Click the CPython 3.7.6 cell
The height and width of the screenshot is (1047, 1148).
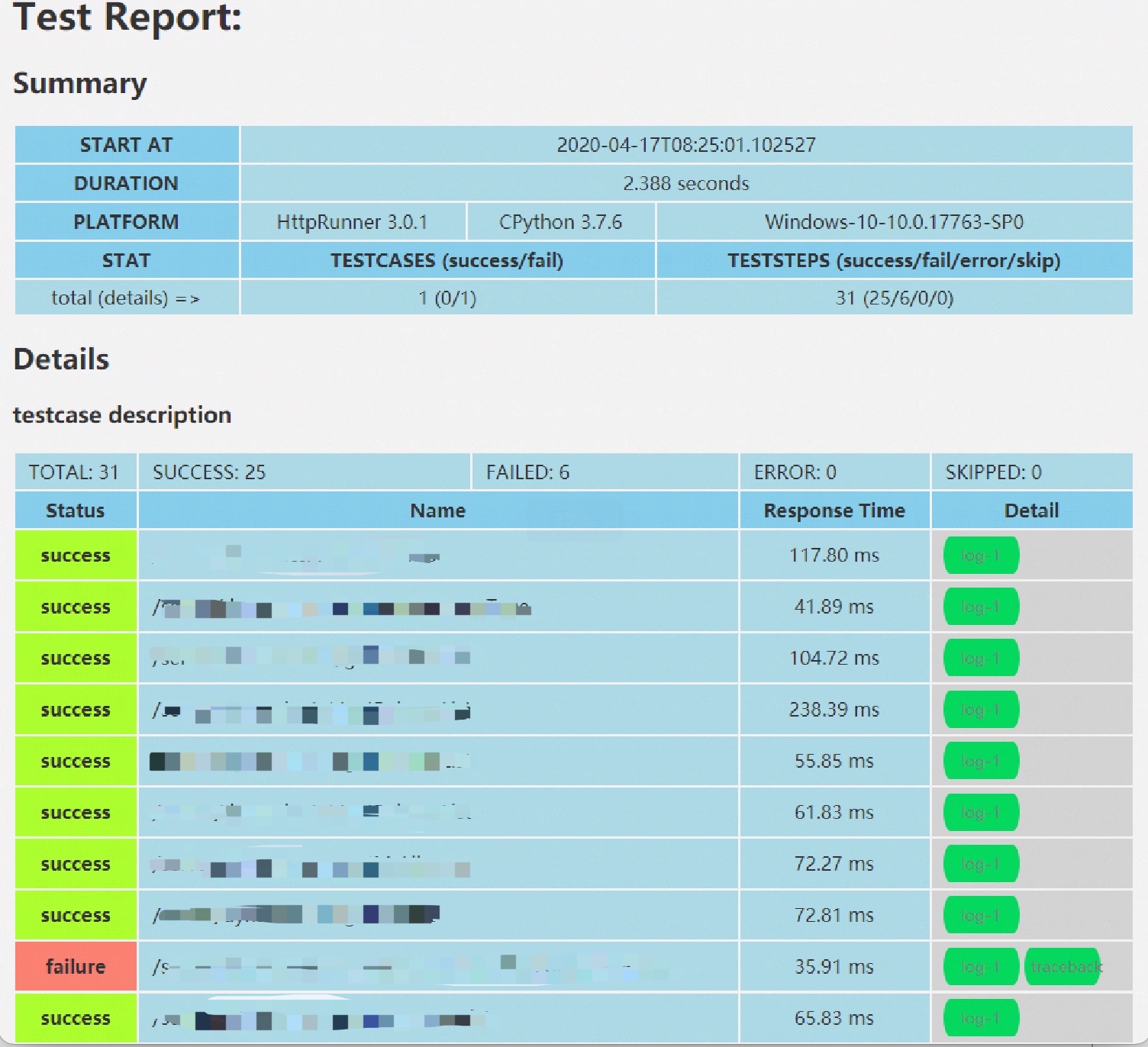[561, 222]
